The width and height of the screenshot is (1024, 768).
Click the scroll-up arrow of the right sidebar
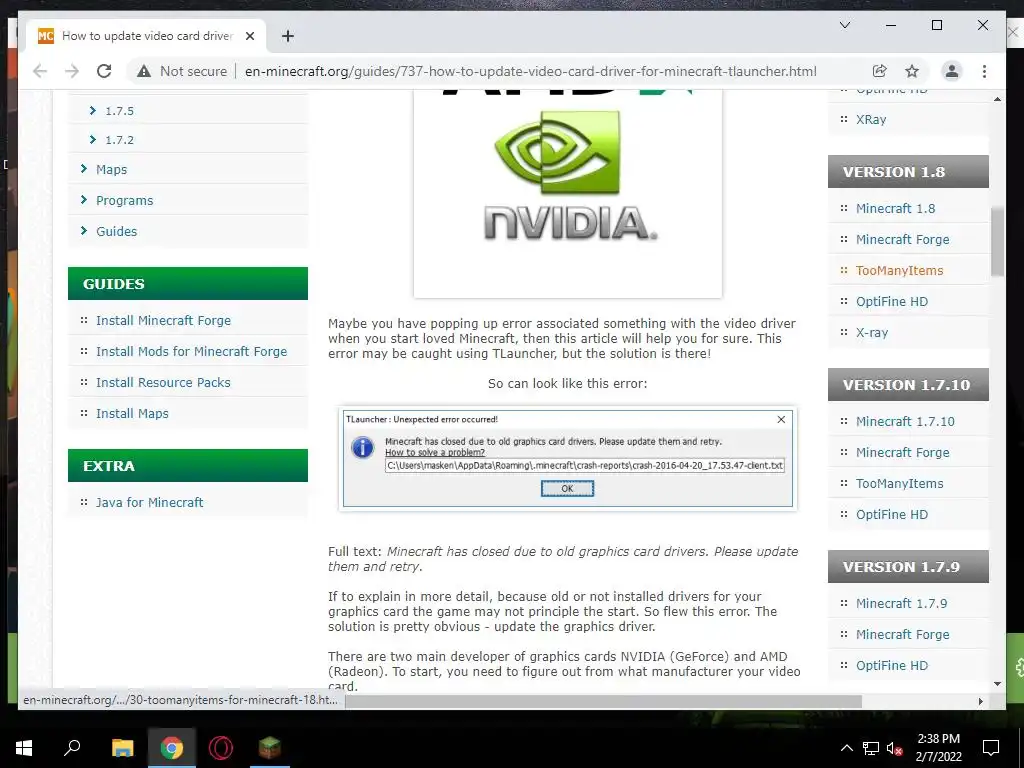tap(997, 99)
